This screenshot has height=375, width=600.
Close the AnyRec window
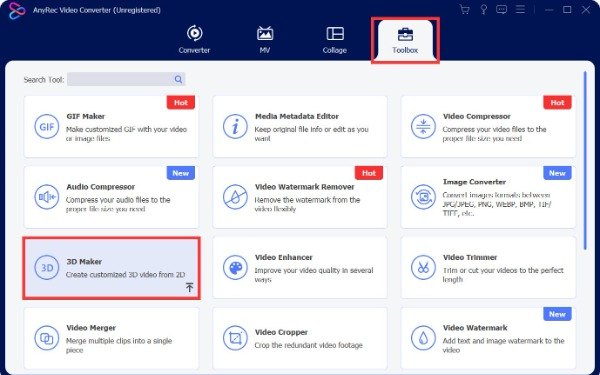tap(586, 10)
